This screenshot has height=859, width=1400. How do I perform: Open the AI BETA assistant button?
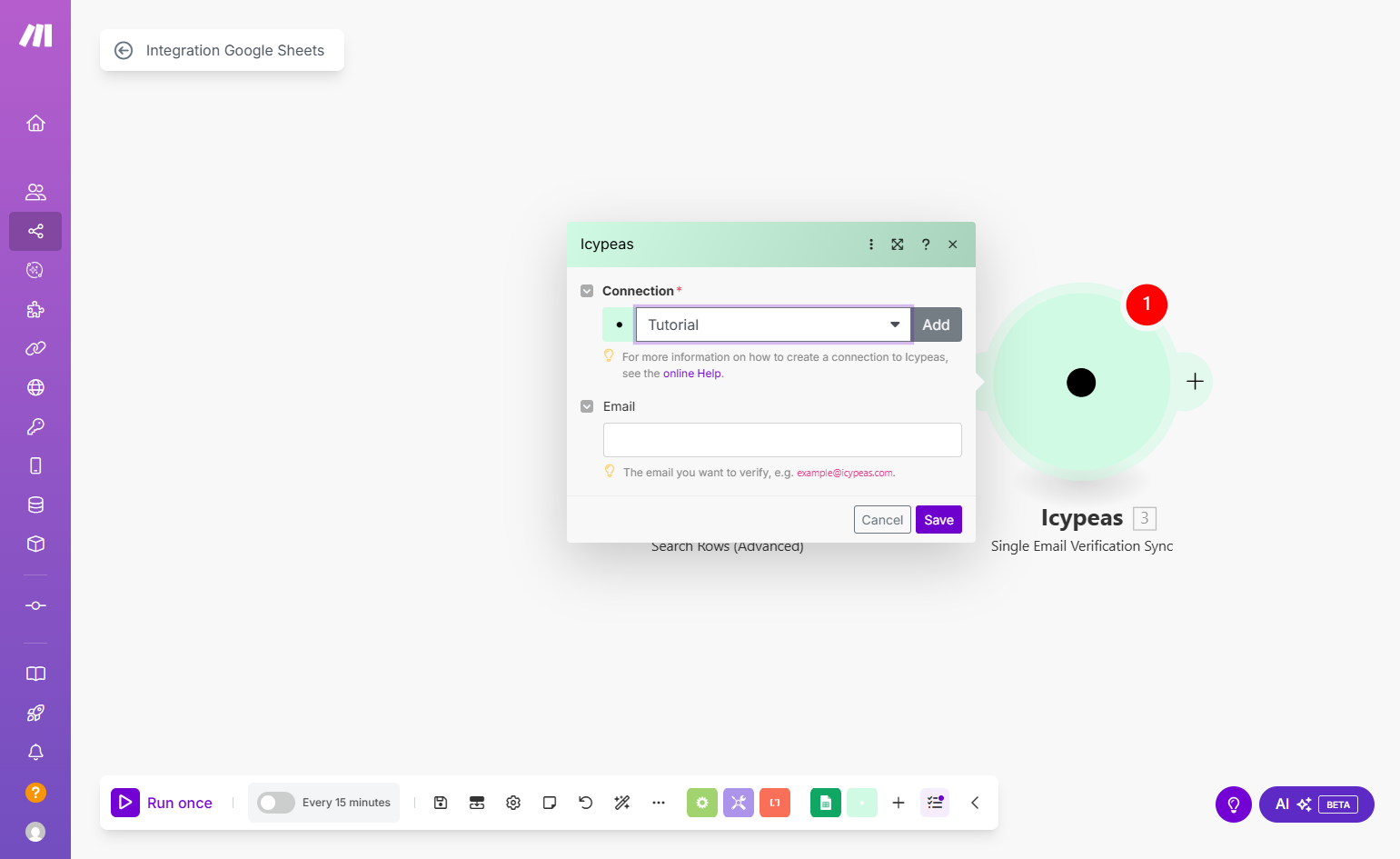[x=1316, y=804]
